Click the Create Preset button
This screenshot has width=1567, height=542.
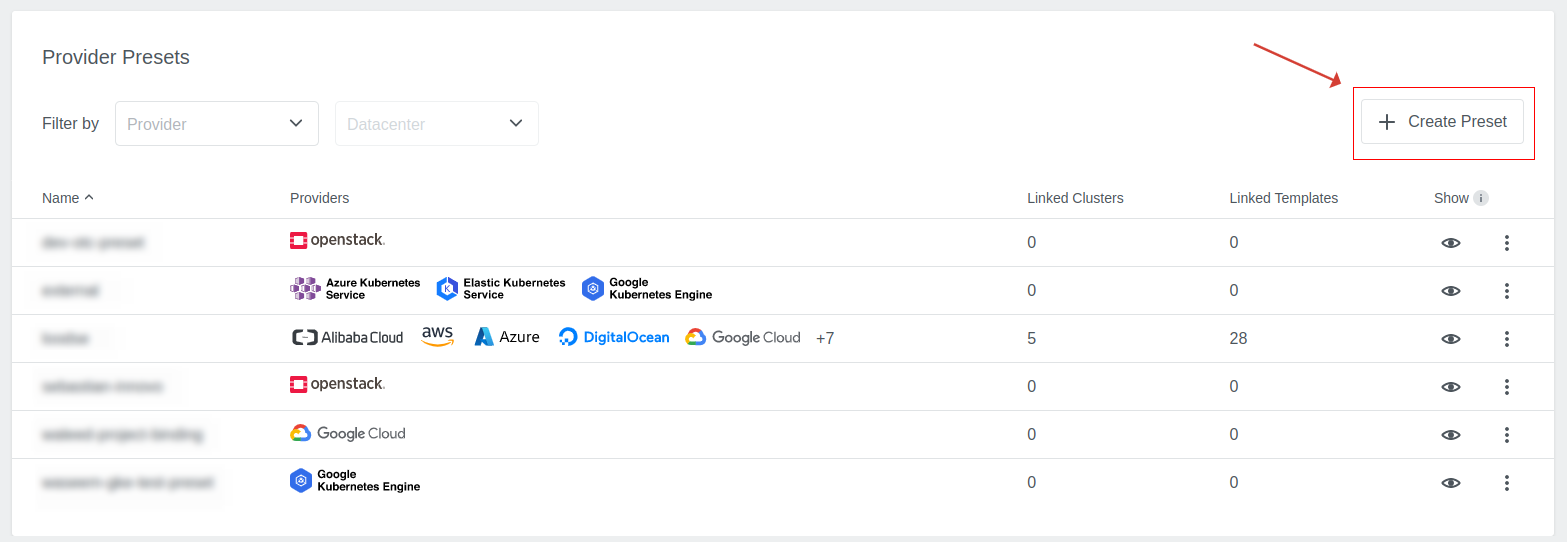[x=1442, y=122]
